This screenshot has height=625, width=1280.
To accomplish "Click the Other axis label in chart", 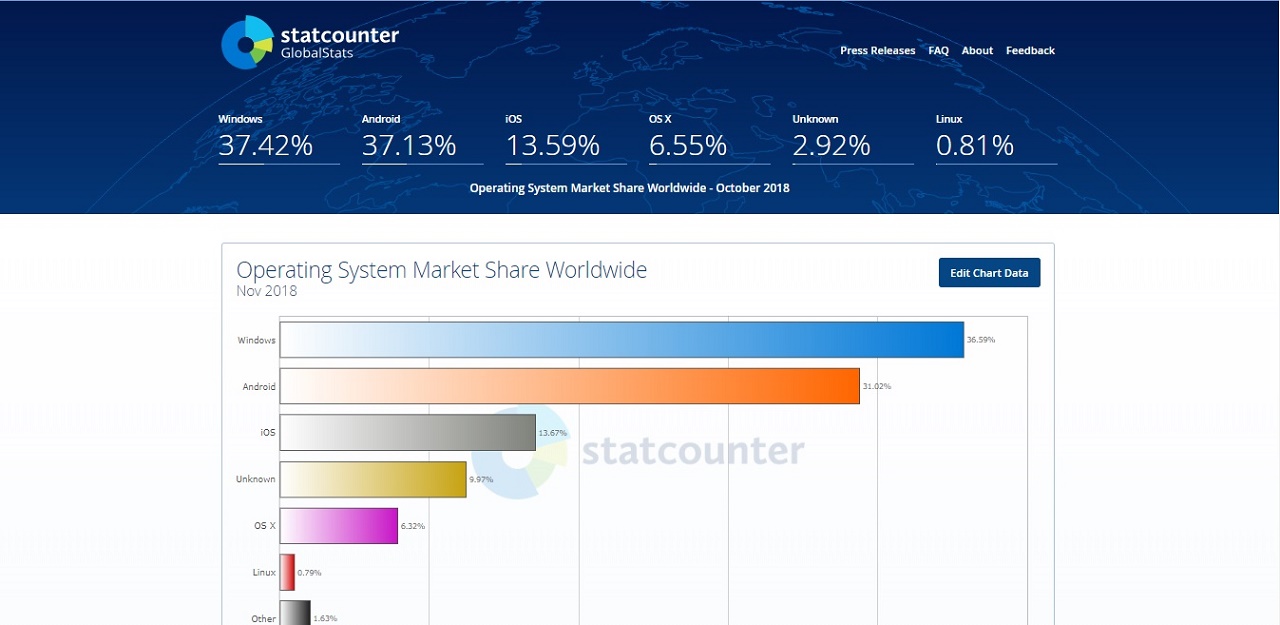I will [263, 619].
